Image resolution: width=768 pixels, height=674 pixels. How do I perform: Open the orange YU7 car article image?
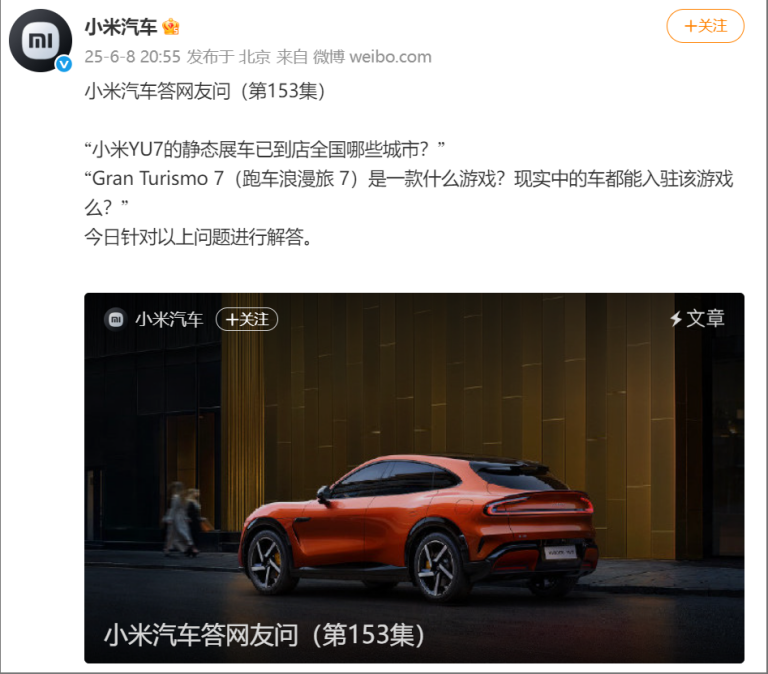pos(414,478)
